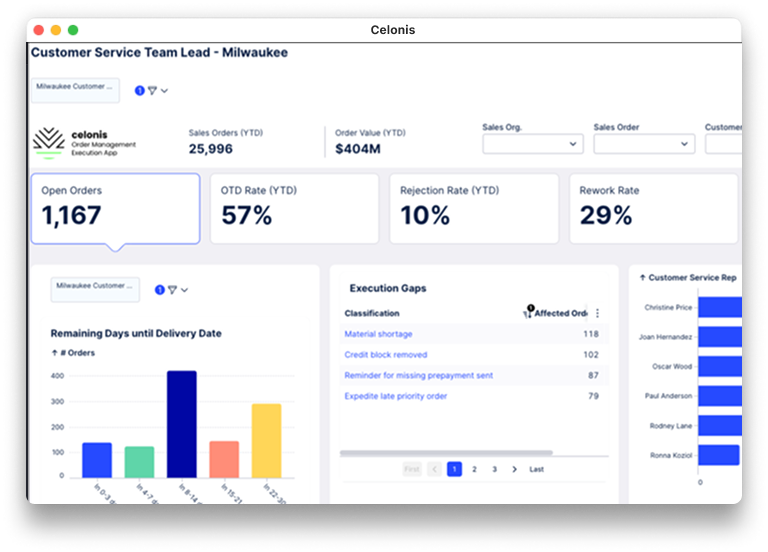This screenshot has width=768, height=552.
Task: Click Oscar Wood bar
Action: point(720,366)
